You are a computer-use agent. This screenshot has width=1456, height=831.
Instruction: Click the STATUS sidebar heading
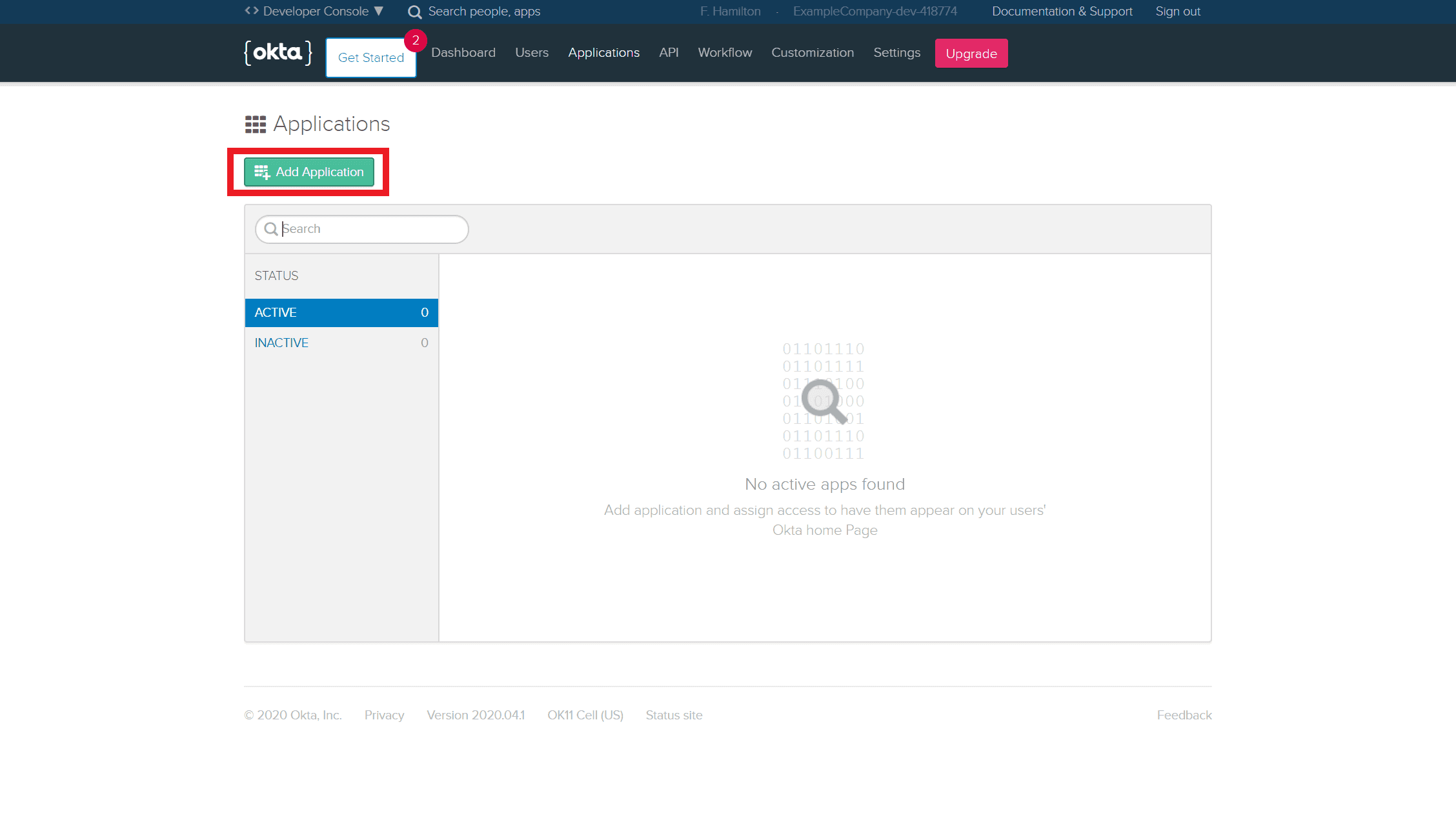click(276, 275)
